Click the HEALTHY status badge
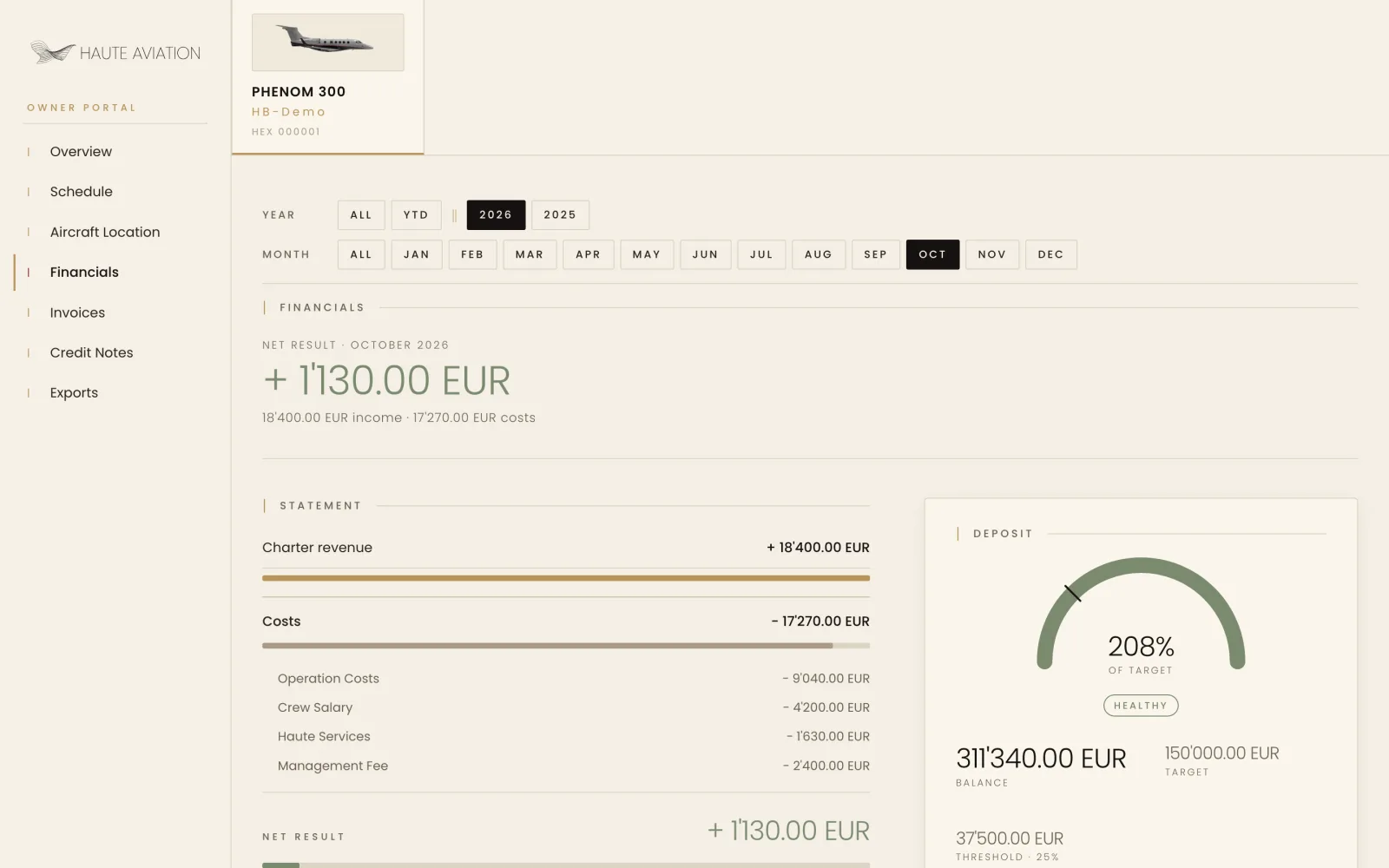Screen dimensions: 1389x868 click(x=1141, y=706)
